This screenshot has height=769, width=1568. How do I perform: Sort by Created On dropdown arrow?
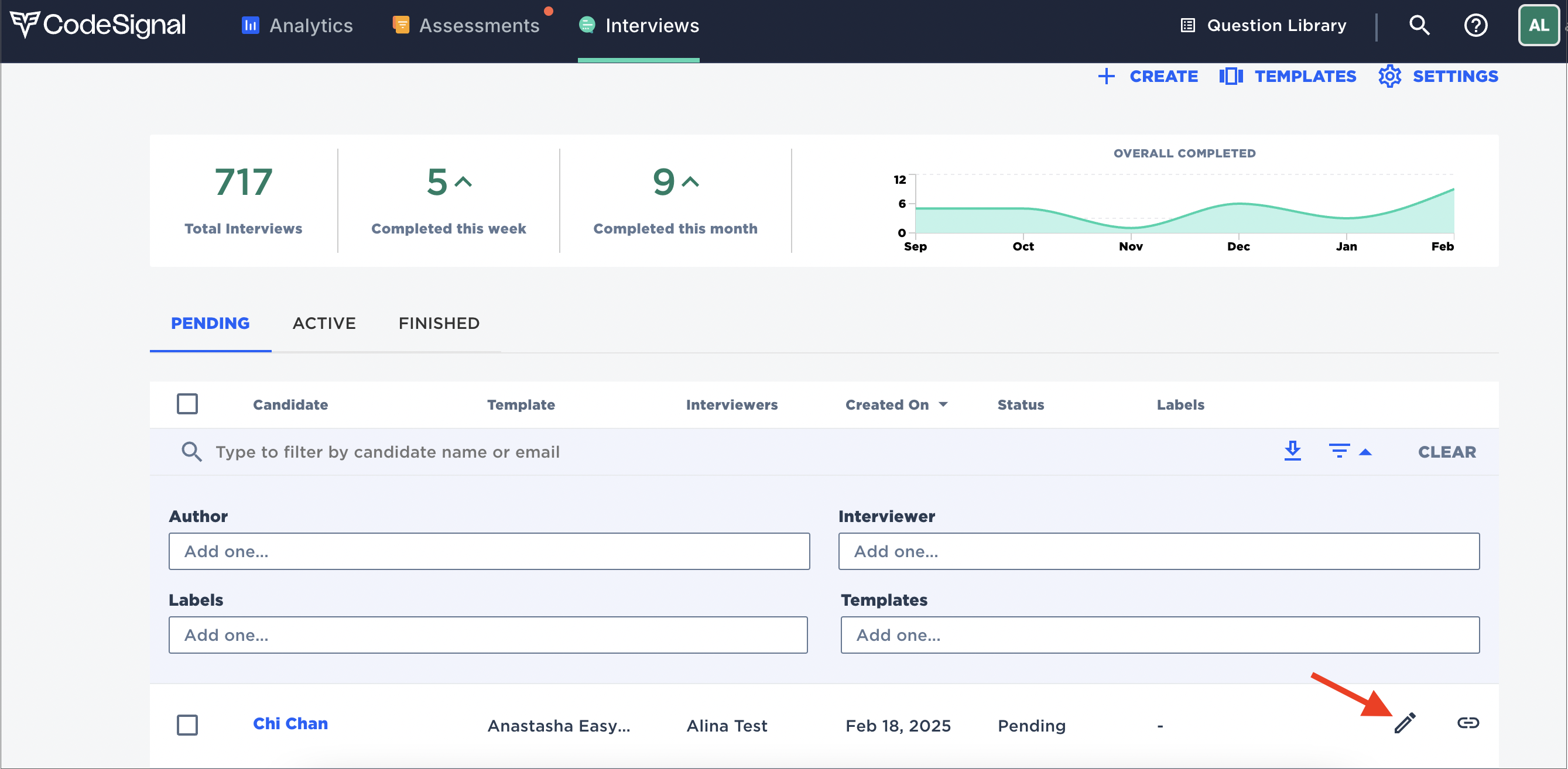point(943,404)
